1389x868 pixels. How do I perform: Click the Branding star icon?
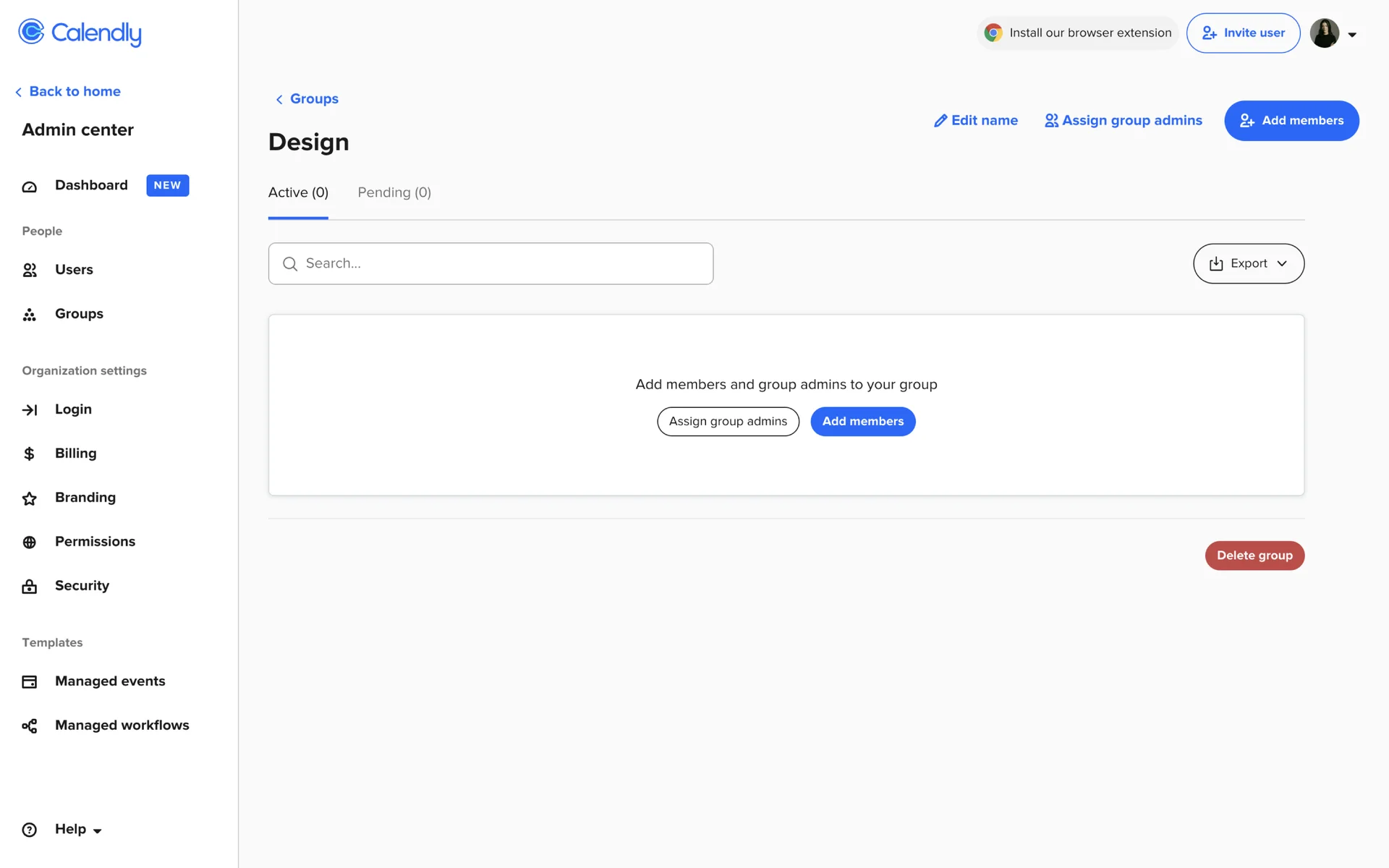(30, 498)
